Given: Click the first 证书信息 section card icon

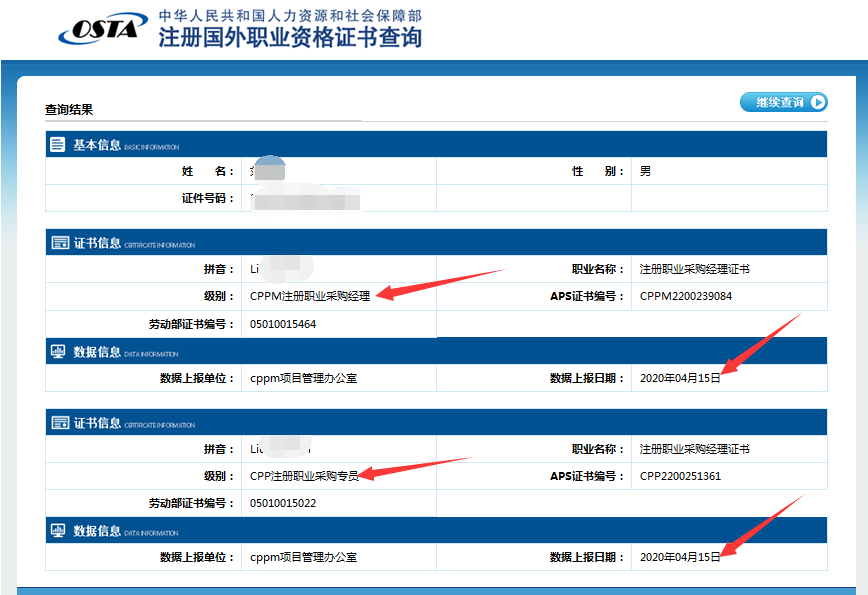Looking at the screenshot, I should [x=58, y=243].
